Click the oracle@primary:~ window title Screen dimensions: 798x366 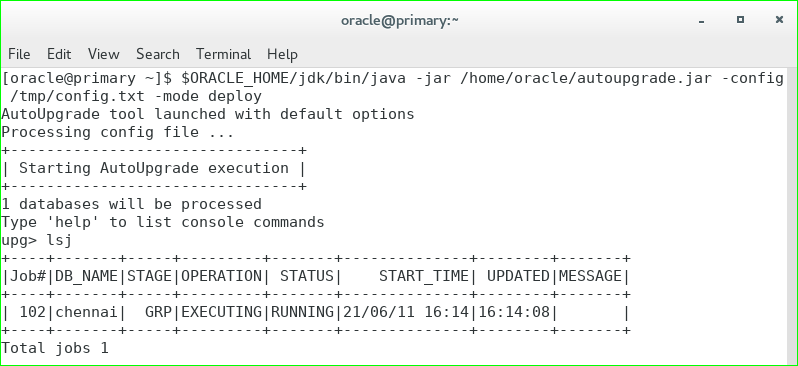400,21
